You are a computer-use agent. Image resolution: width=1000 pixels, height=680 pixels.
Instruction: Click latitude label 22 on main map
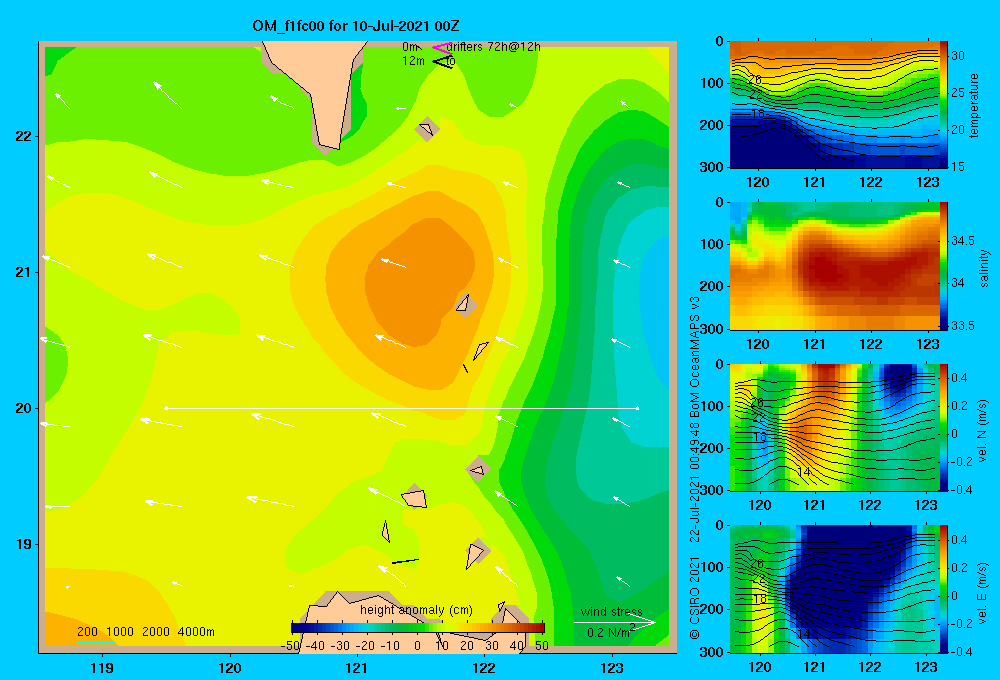24,137
